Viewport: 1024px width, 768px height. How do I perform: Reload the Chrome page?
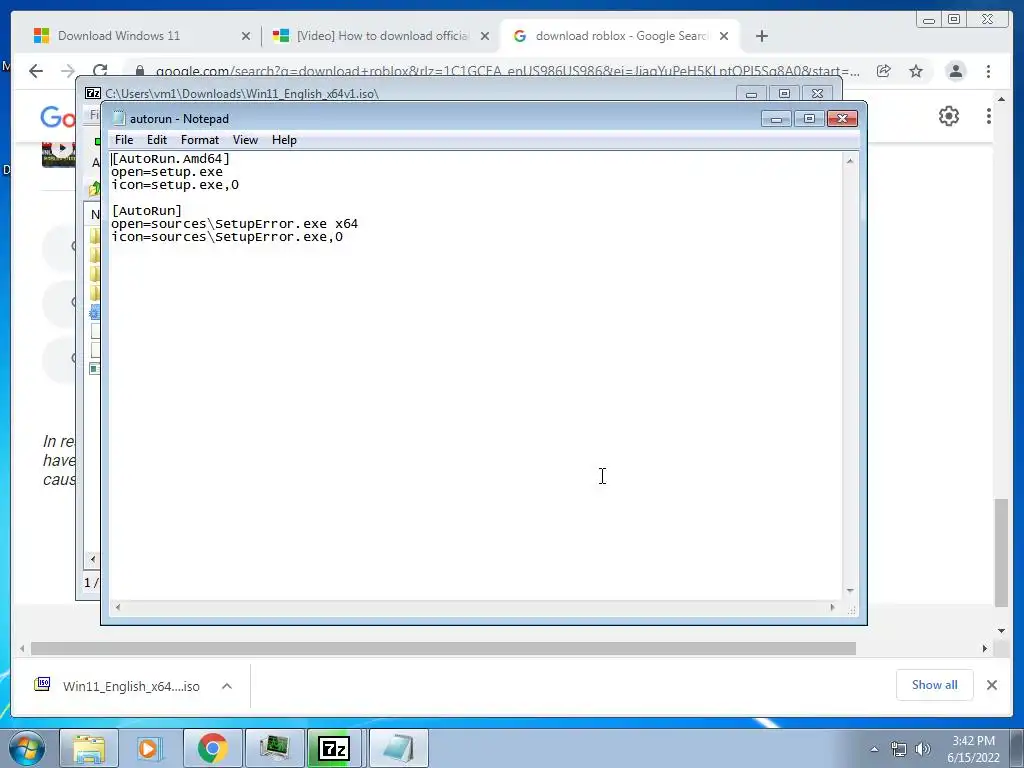point(100,71)
